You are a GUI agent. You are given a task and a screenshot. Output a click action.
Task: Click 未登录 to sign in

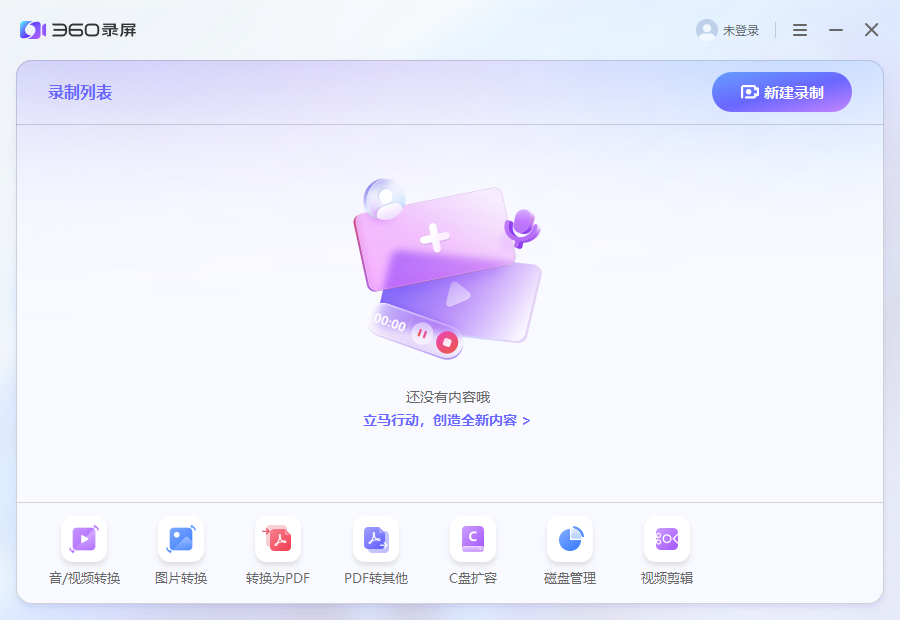[x=740, y=30]
